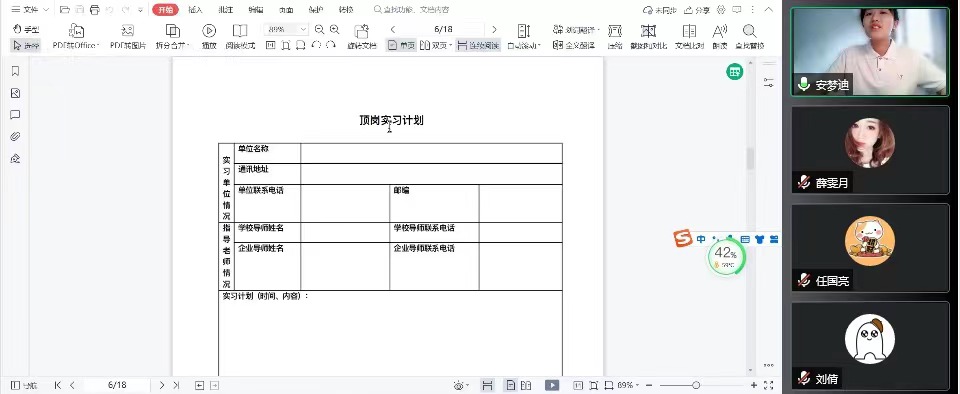The height and width of the screenshot is (394, 960).
Task: Open the attachments paperclip in left sidebar
Action: coord(16,136)
